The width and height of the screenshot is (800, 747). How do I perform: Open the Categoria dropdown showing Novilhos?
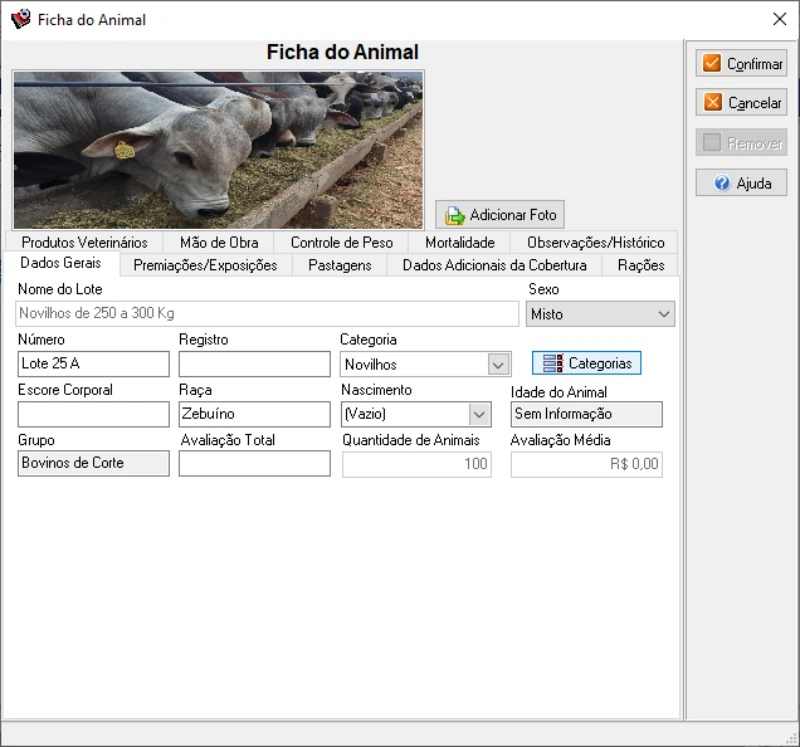click(498, 365)
